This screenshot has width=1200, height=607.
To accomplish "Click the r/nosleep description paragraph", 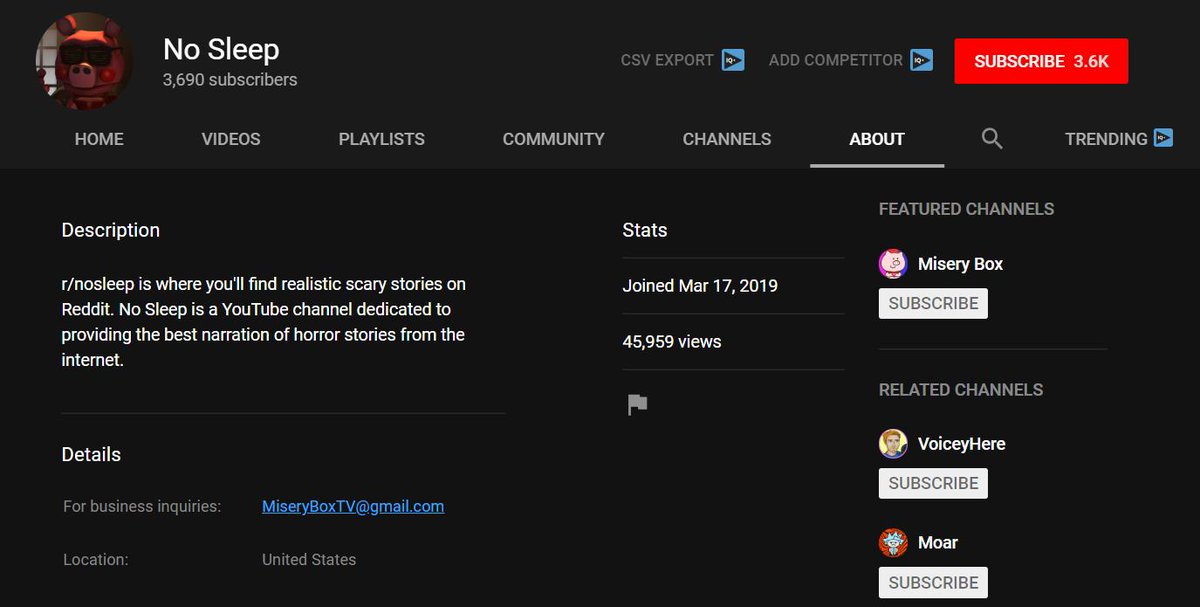I will coord(263,322).
